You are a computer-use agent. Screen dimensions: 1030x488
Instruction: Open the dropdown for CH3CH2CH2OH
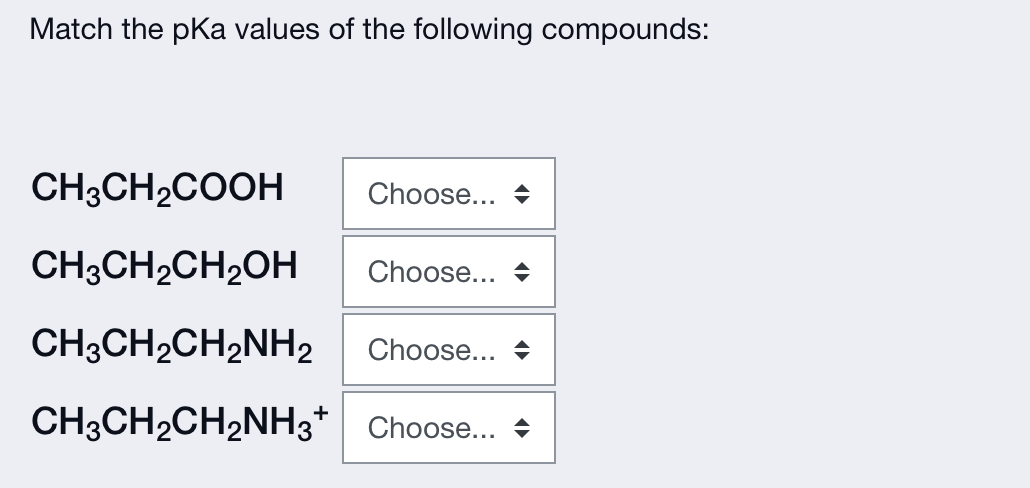(448, 271)
